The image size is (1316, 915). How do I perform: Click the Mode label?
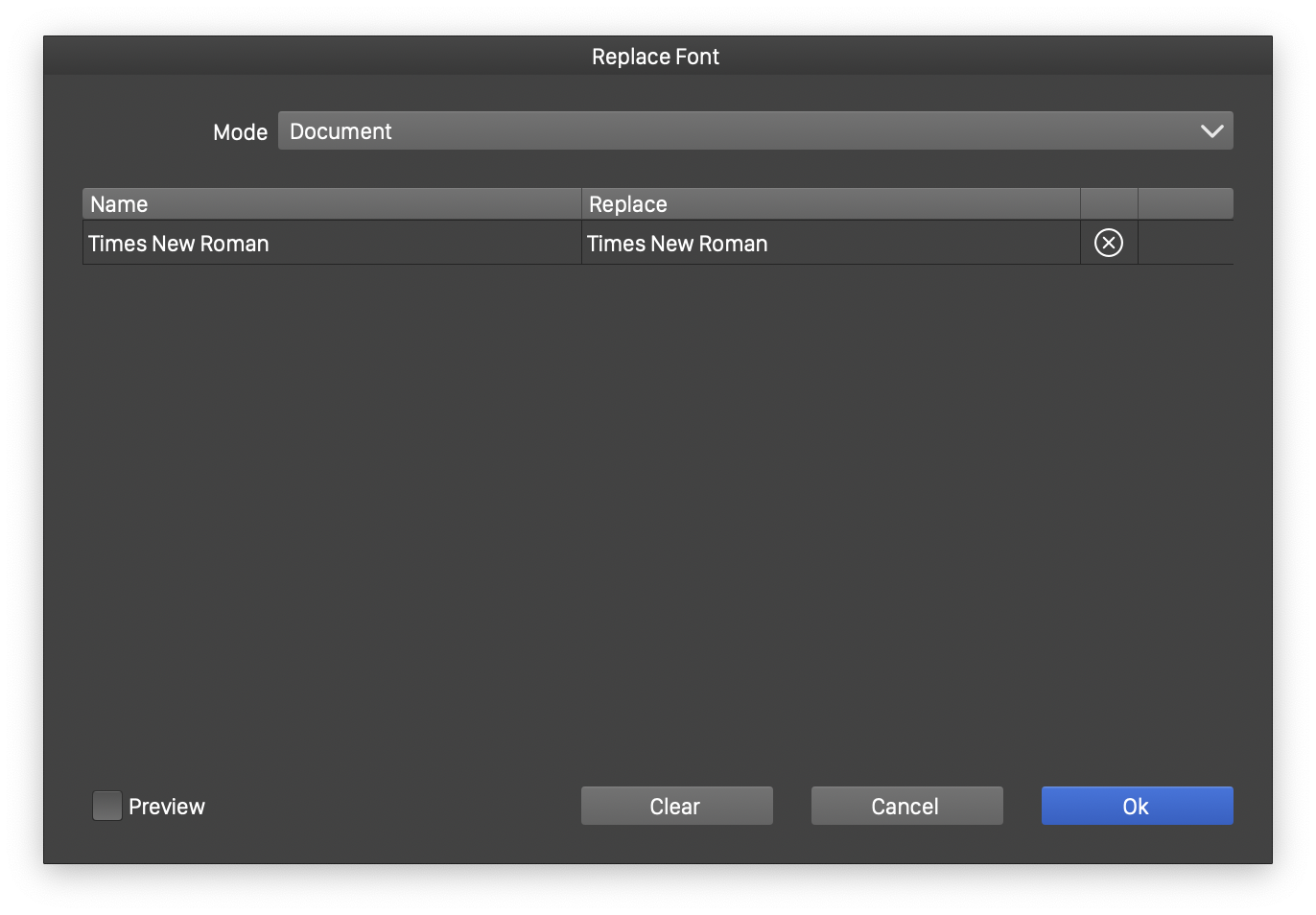[x=240, y=132]
